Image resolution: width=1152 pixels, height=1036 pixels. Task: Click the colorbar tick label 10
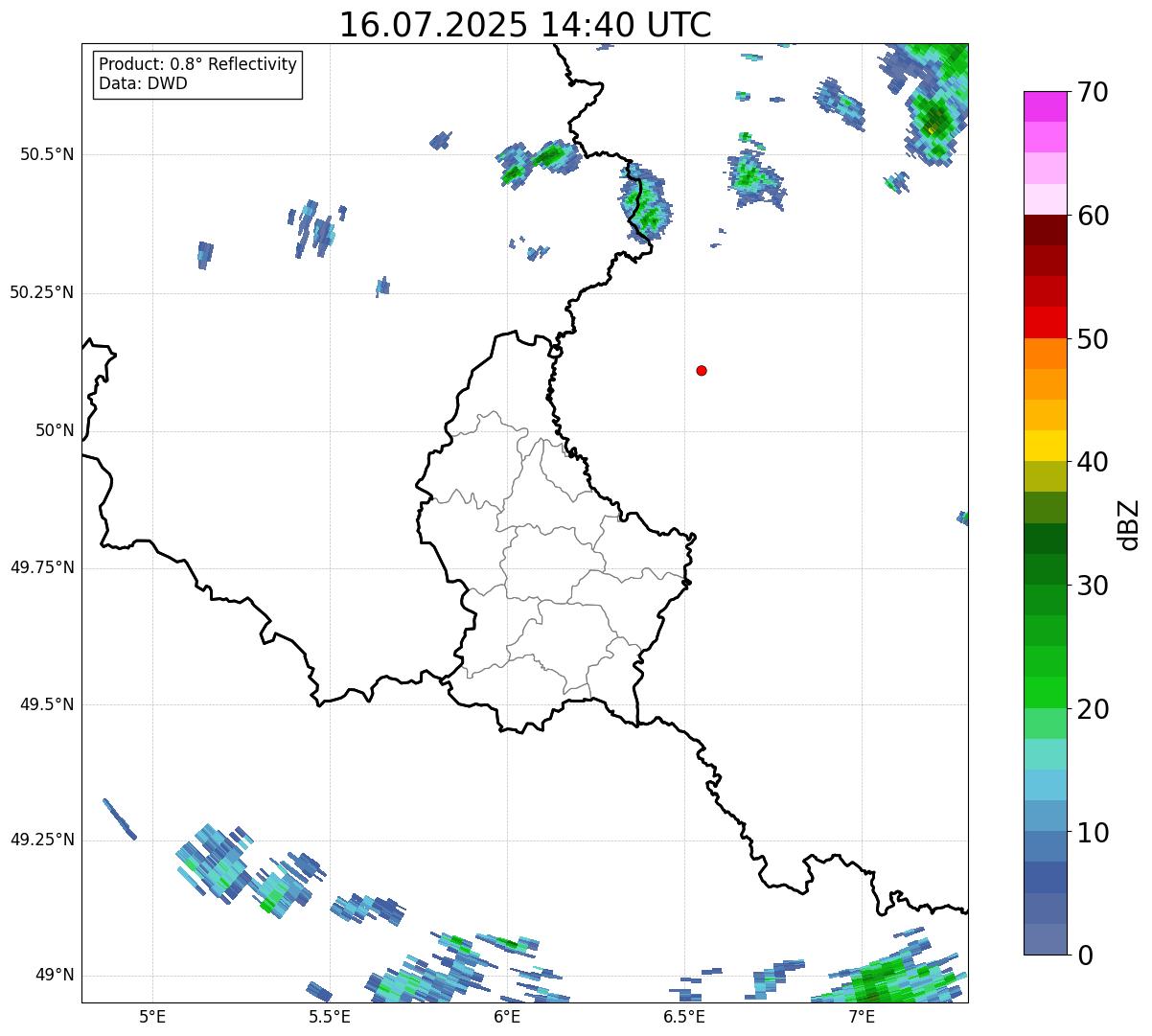(x=1093, y=832)
